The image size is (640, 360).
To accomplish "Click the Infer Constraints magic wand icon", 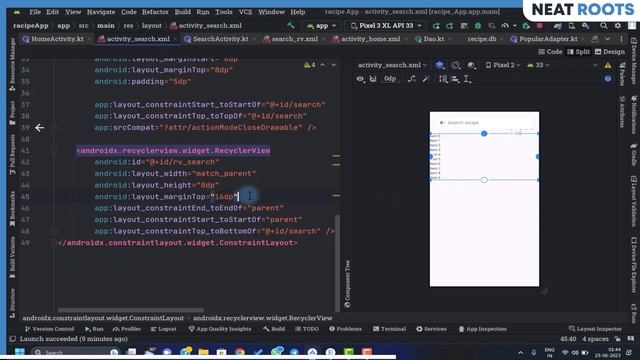I will coord(426,79).
